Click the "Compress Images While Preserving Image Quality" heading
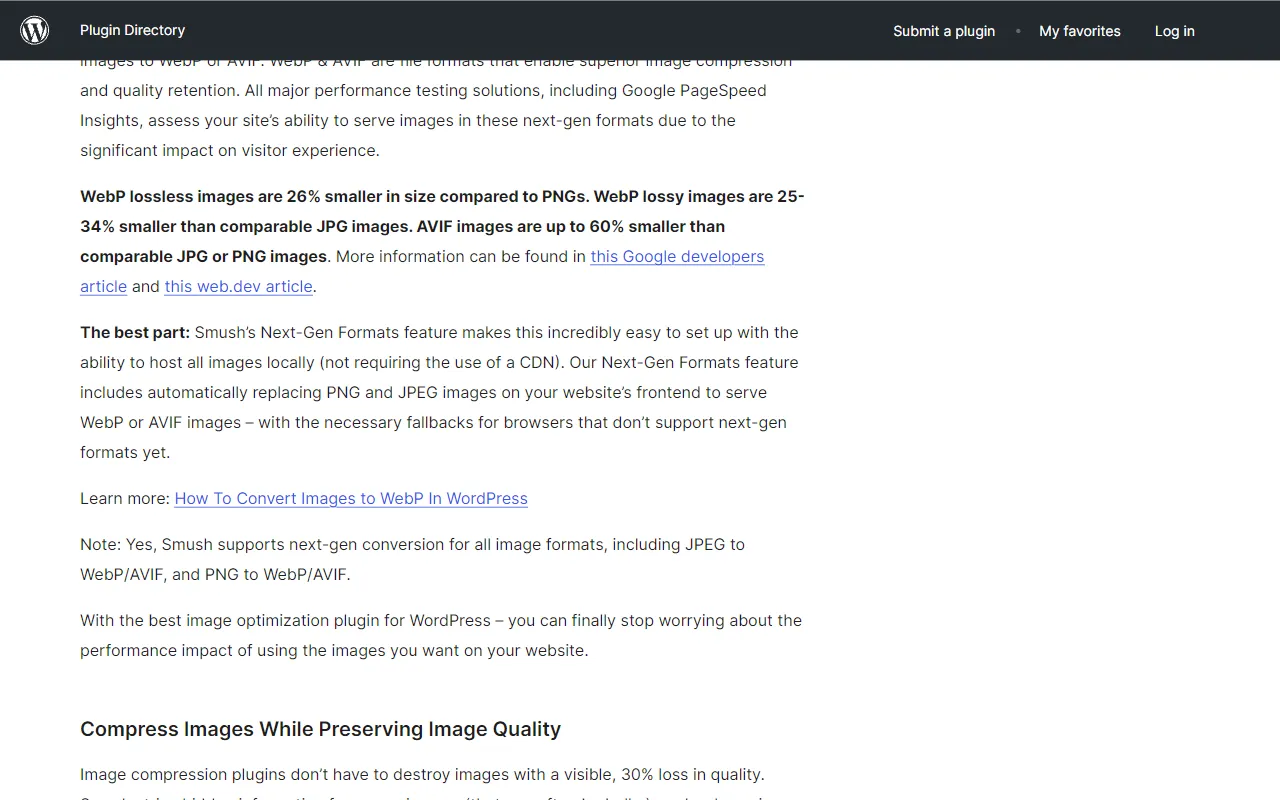Image resolution: width=1280 pixels, height=800 pixels. (320, 729)
